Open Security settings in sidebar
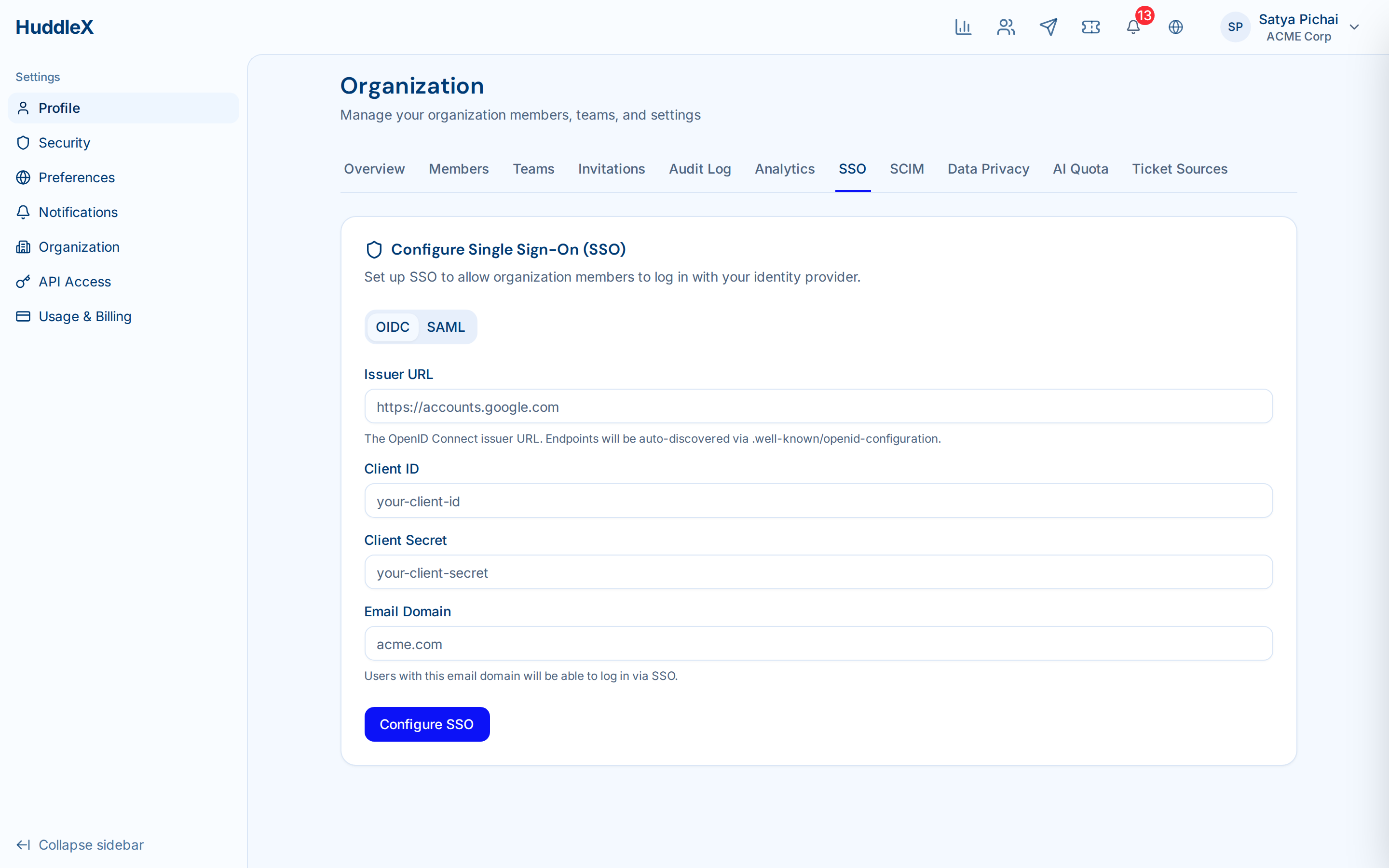Image resolution: width=1389 pixels, height=868 pixels. point(123,143)
